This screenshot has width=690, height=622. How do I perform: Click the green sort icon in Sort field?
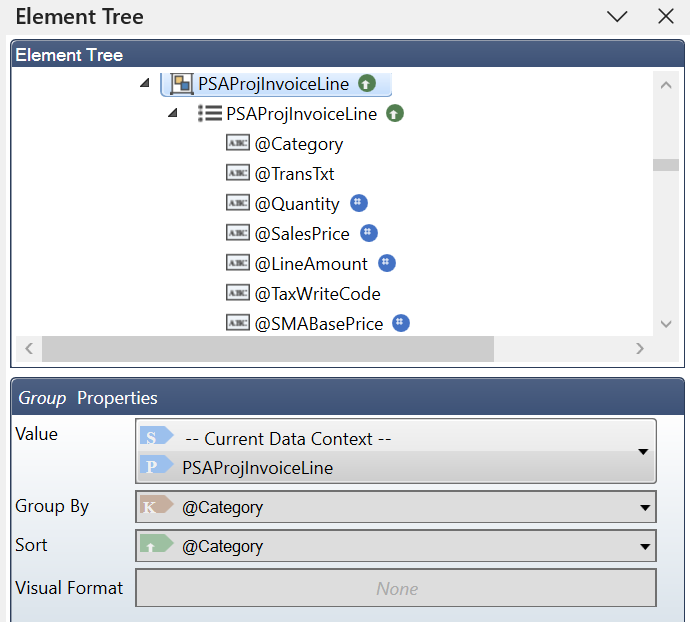point(154,547)
